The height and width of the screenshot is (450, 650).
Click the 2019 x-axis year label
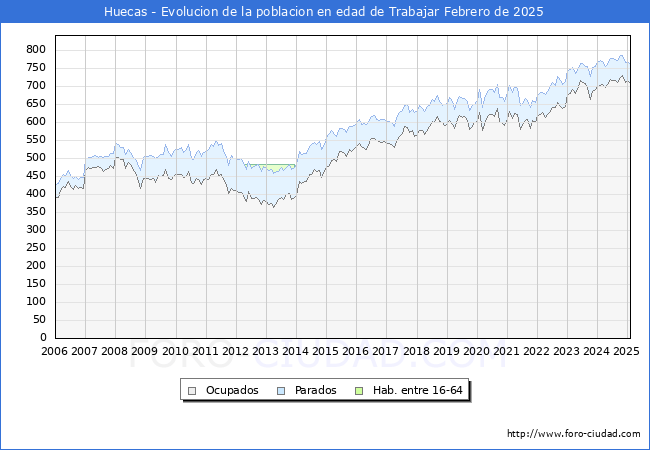[446, 351]
